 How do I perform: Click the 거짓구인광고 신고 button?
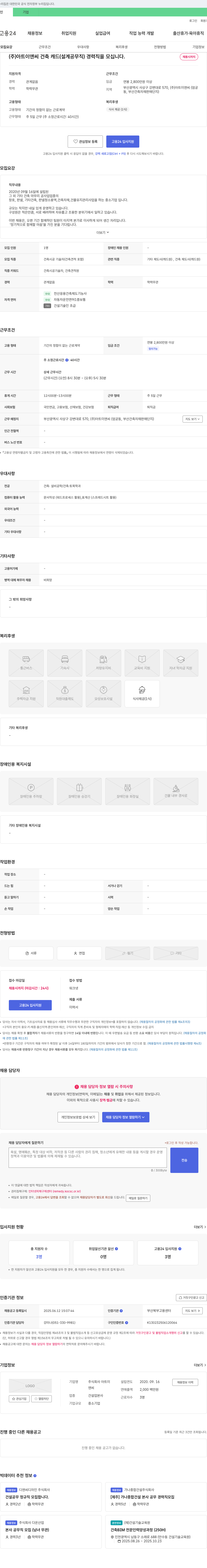click(191, 1298)
